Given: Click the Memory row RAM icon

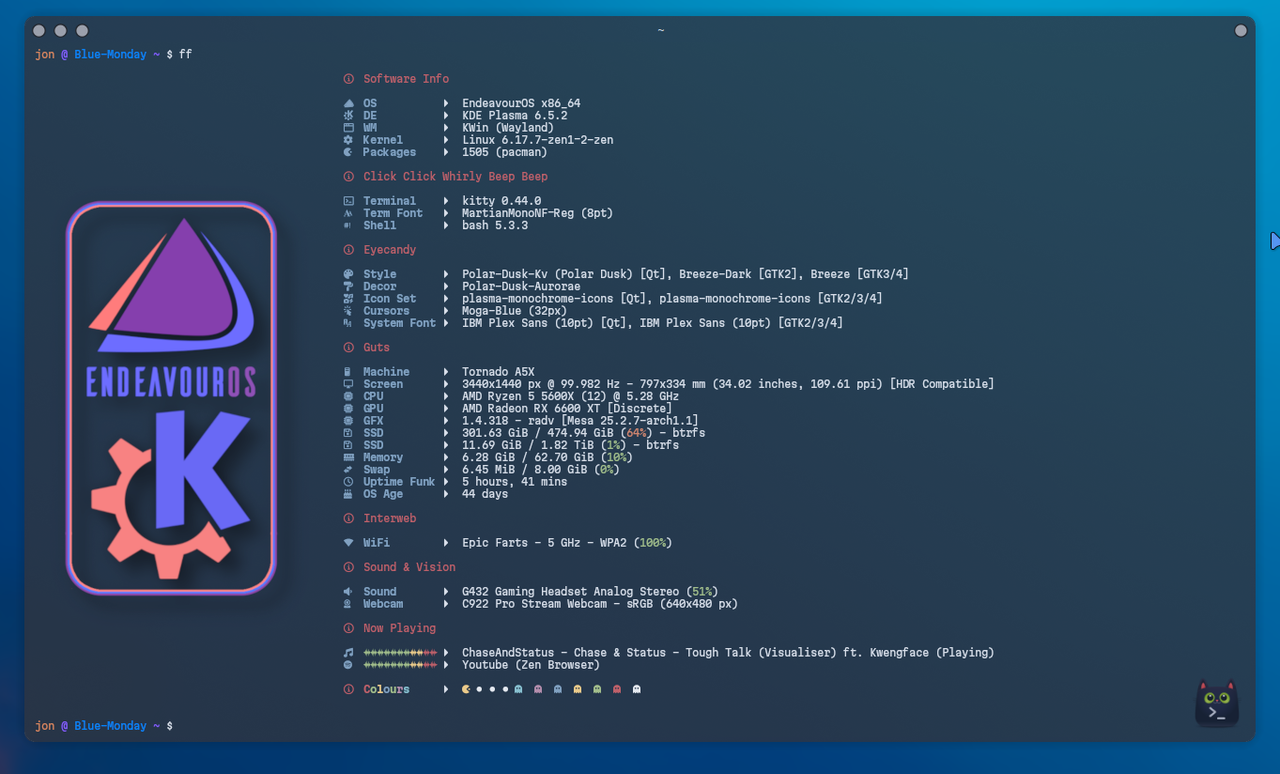Looking at the screenshot, I should [x=349, y=458].
